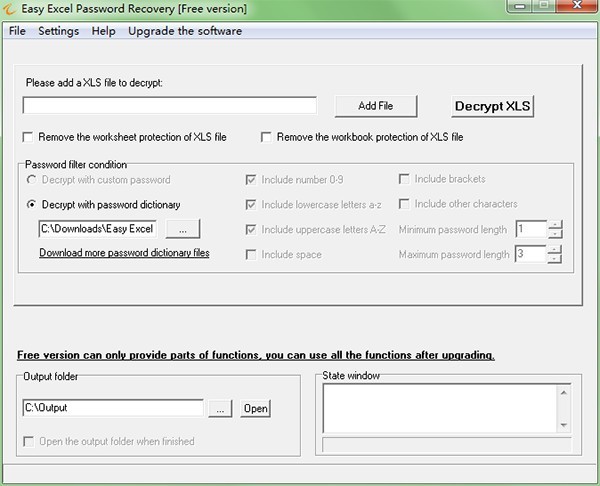Click State window scrollbar up arrow
Viewport: 600px width, 486px height.
564,392
